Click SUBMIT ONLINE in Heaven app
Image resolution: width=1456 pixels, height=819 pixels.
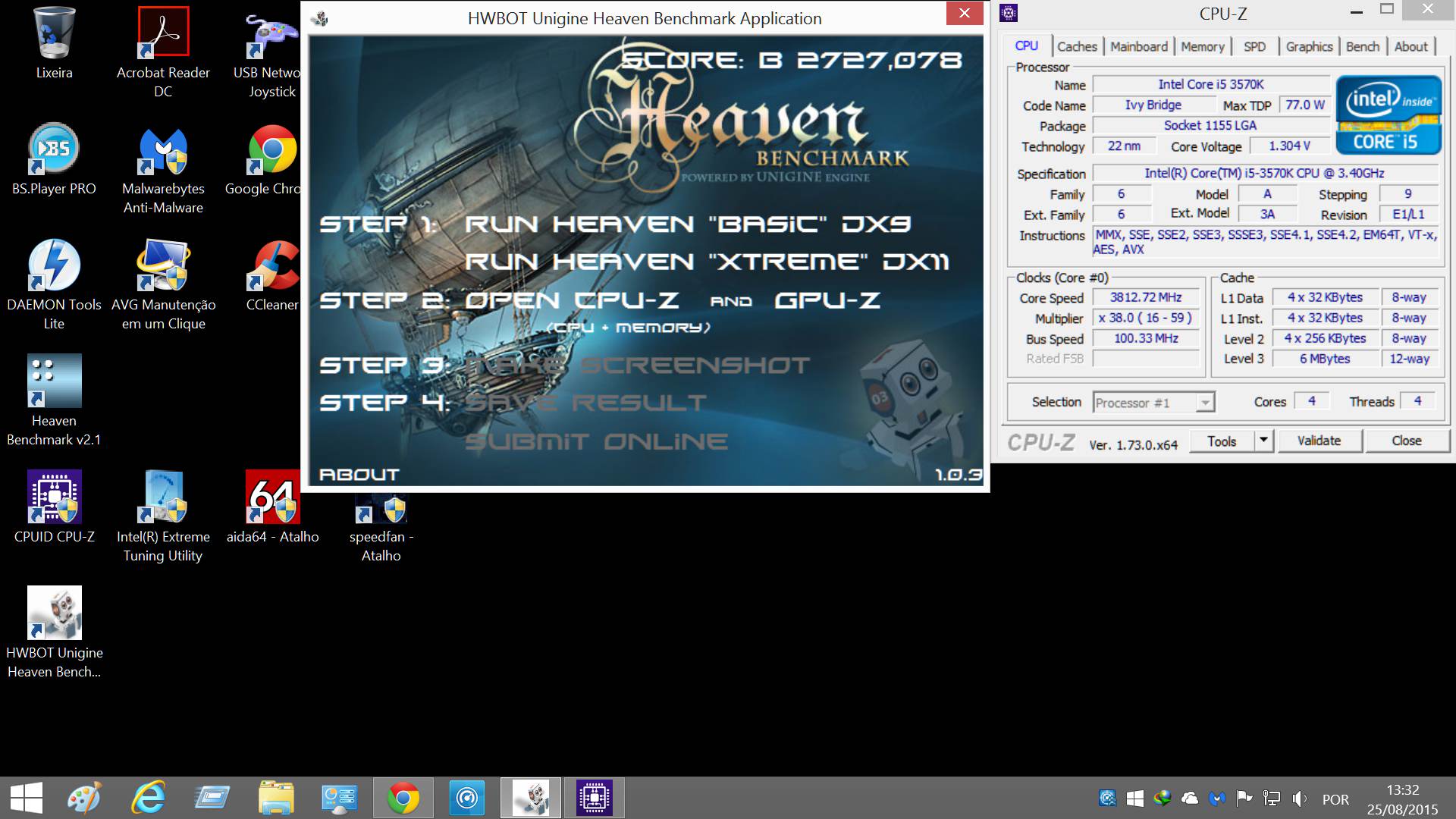click(596, 441)
